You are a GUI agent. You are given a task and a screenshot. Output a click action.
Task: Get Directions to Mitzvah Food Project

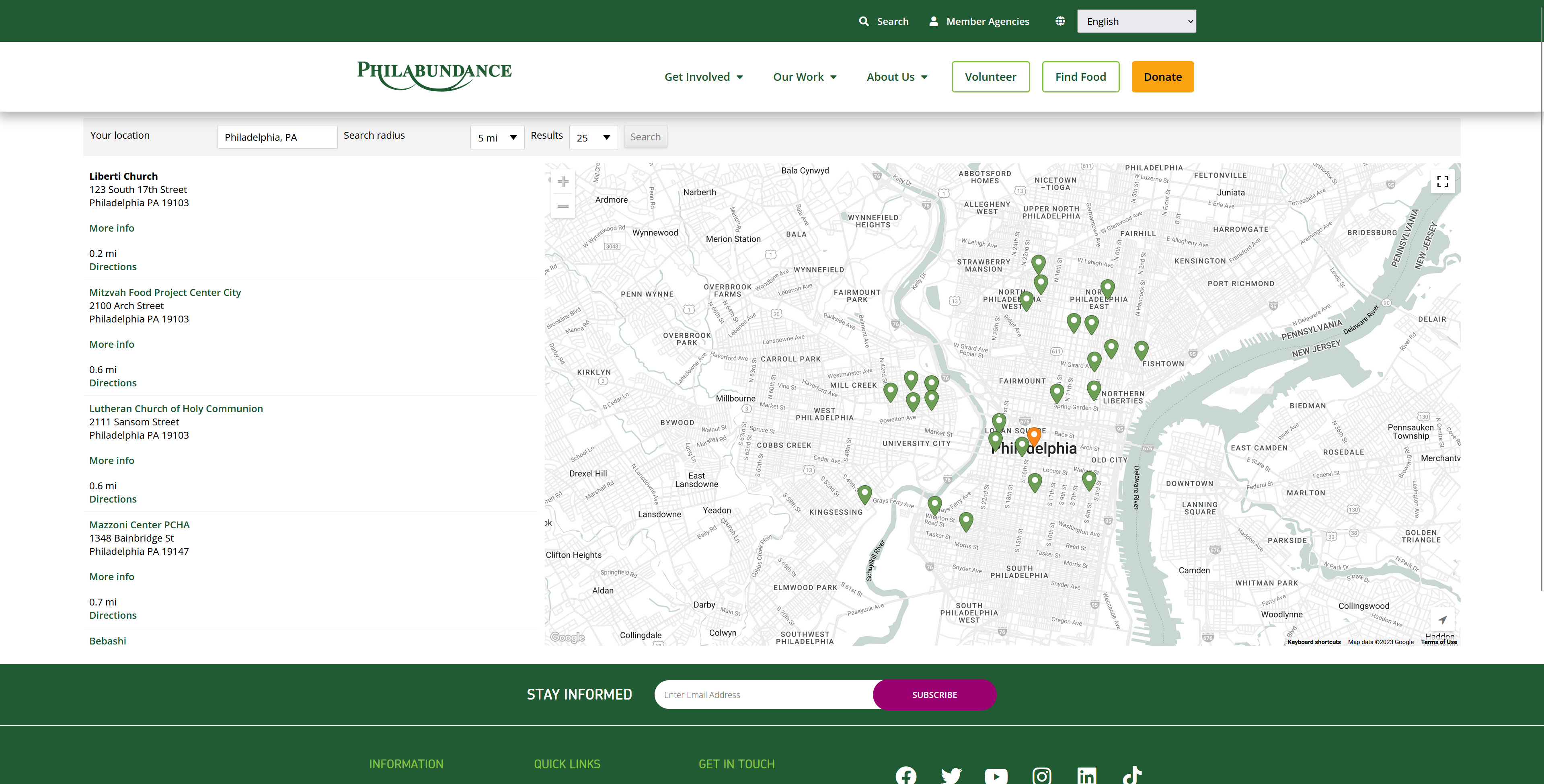pos(113,383)
